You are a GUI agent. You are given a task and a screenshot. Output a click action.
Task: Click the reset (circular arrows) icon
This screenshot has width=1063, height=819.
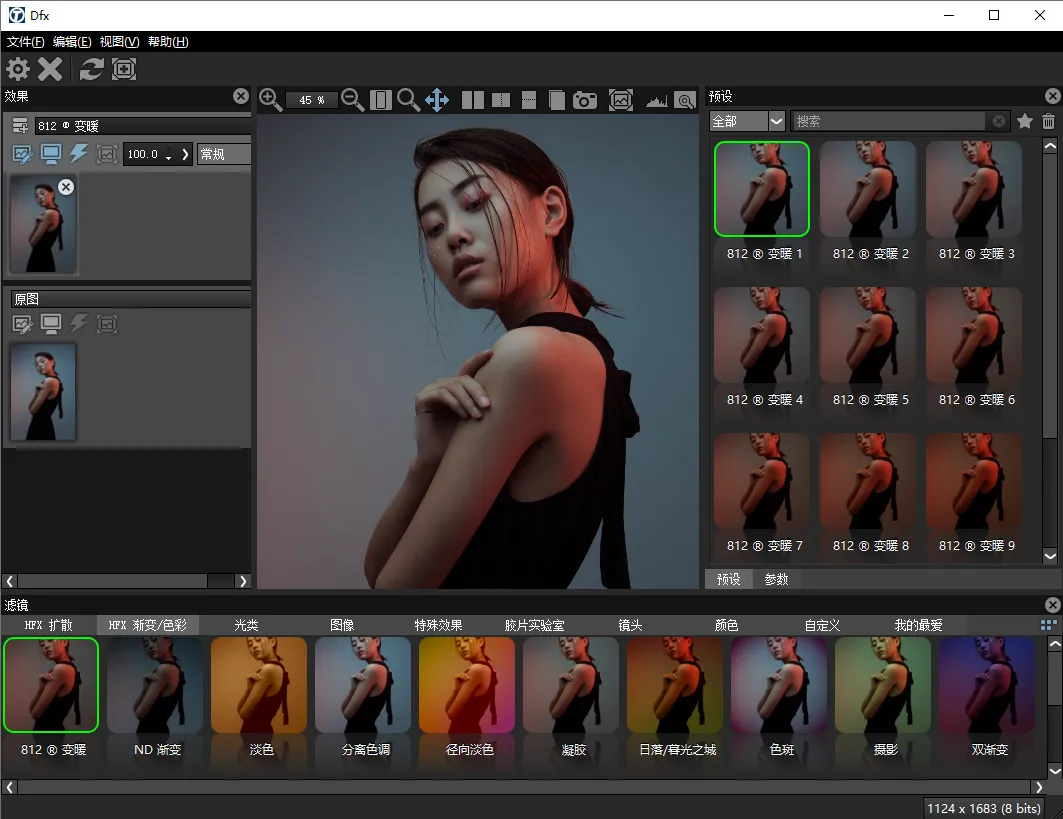tap(92, 69)
